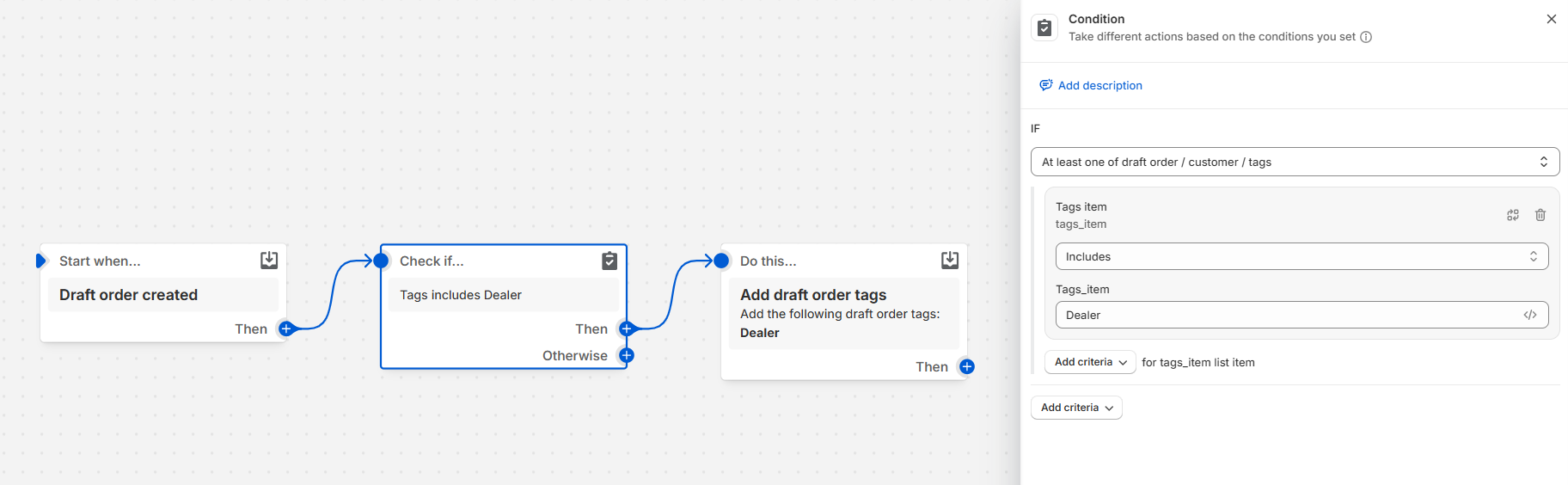Expand Add criteria for tags_item list item
This screenshot has height=485, width=1568.
(x=1090, y=362)
